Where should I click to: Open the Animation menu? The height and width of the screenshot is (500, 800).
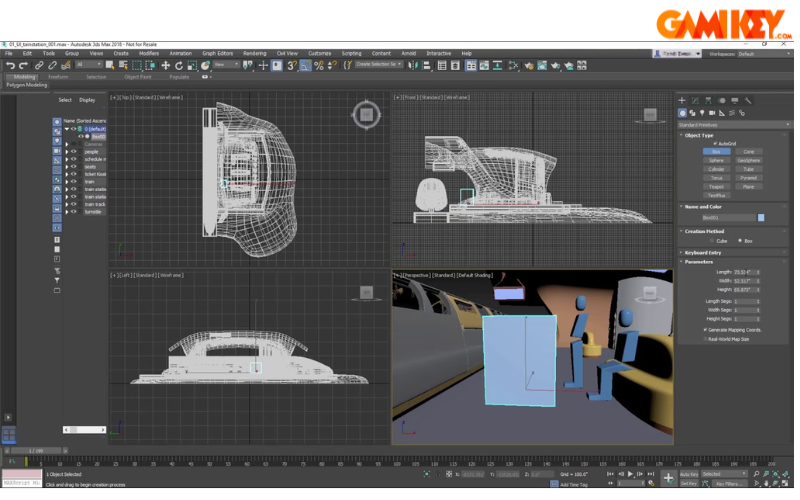(181, 53)
